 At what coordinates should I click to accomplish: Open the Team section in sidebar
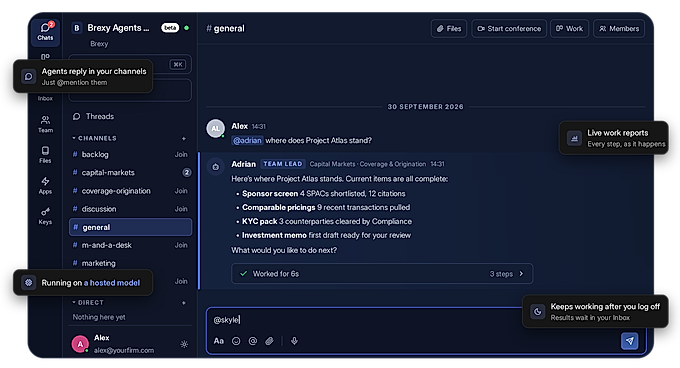coord(45,124)
